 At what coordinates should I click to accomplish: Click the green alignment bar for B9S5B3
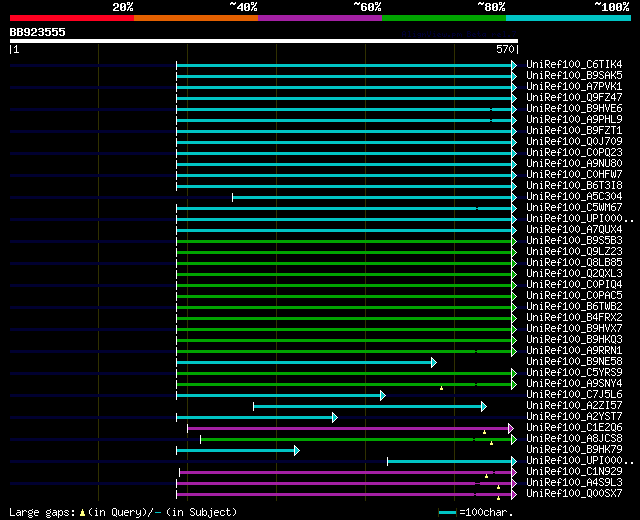tap(344, 242)
